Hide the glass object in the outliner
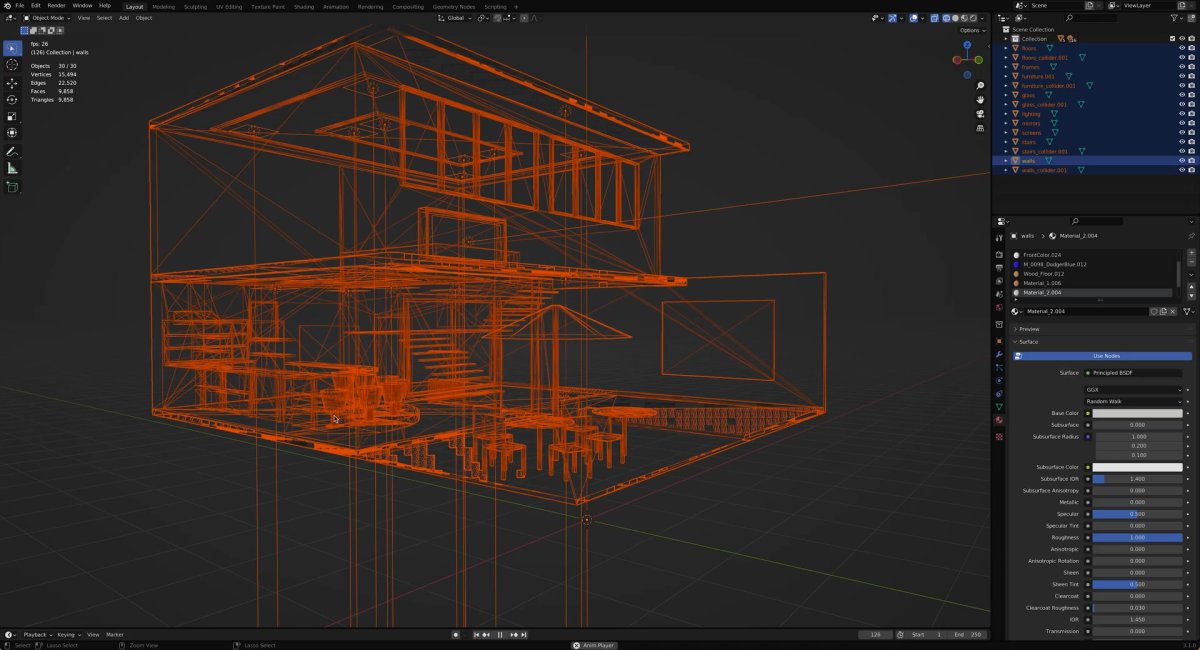 (x=1182, y=95)
